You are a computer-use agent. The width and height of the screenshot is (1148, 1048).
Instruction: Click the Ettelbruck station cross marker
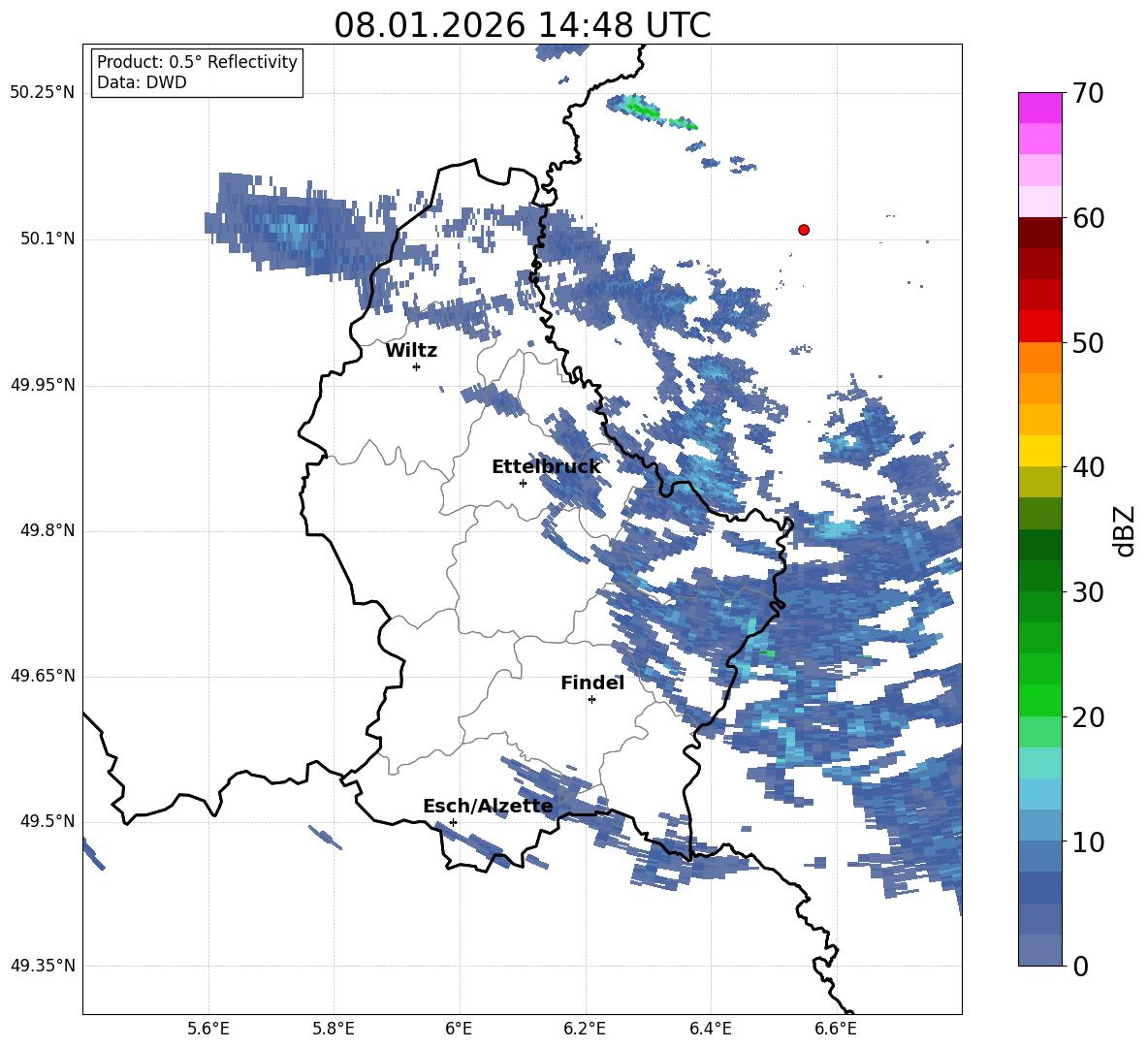point(523,483)
